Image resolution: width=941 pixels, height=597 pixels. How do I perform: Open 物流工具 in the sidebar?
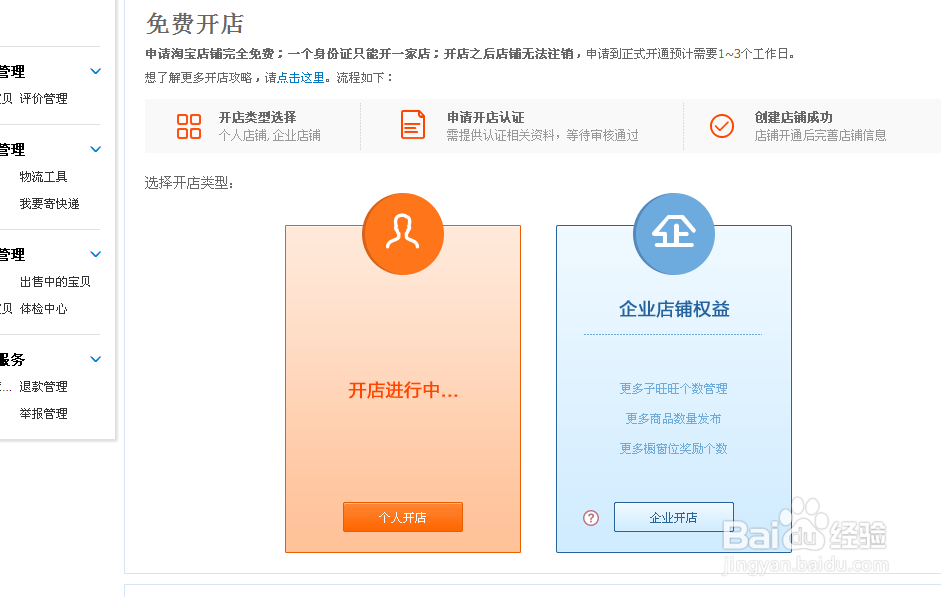point(43,176)
